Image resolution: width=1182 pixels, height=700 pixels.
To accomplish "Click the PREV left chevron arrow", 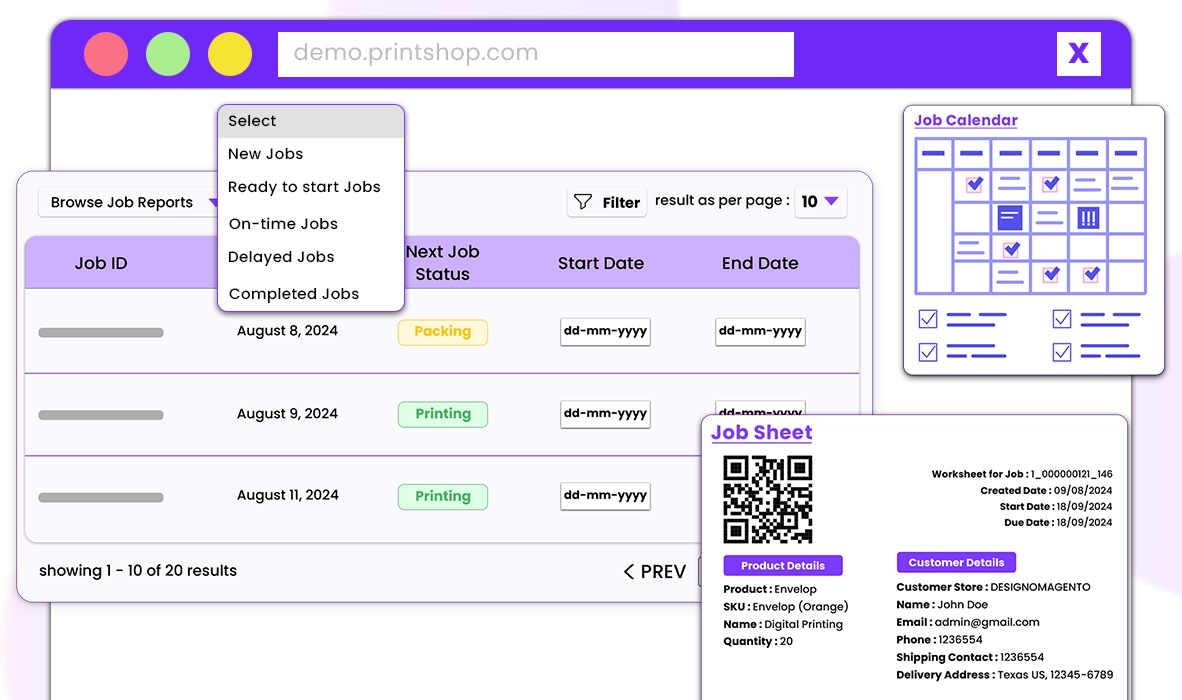I will [x=629, y=572].
